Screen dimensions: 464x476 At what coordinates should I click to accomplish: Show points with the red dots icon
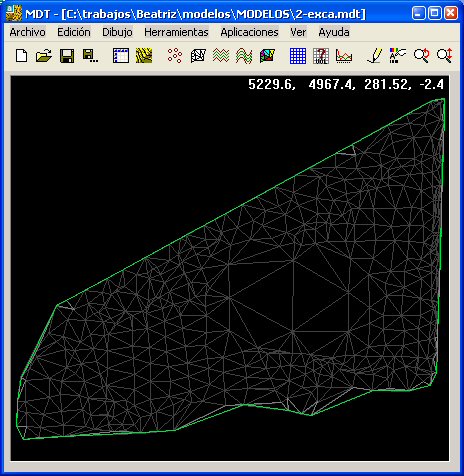(x=175, y=56)
